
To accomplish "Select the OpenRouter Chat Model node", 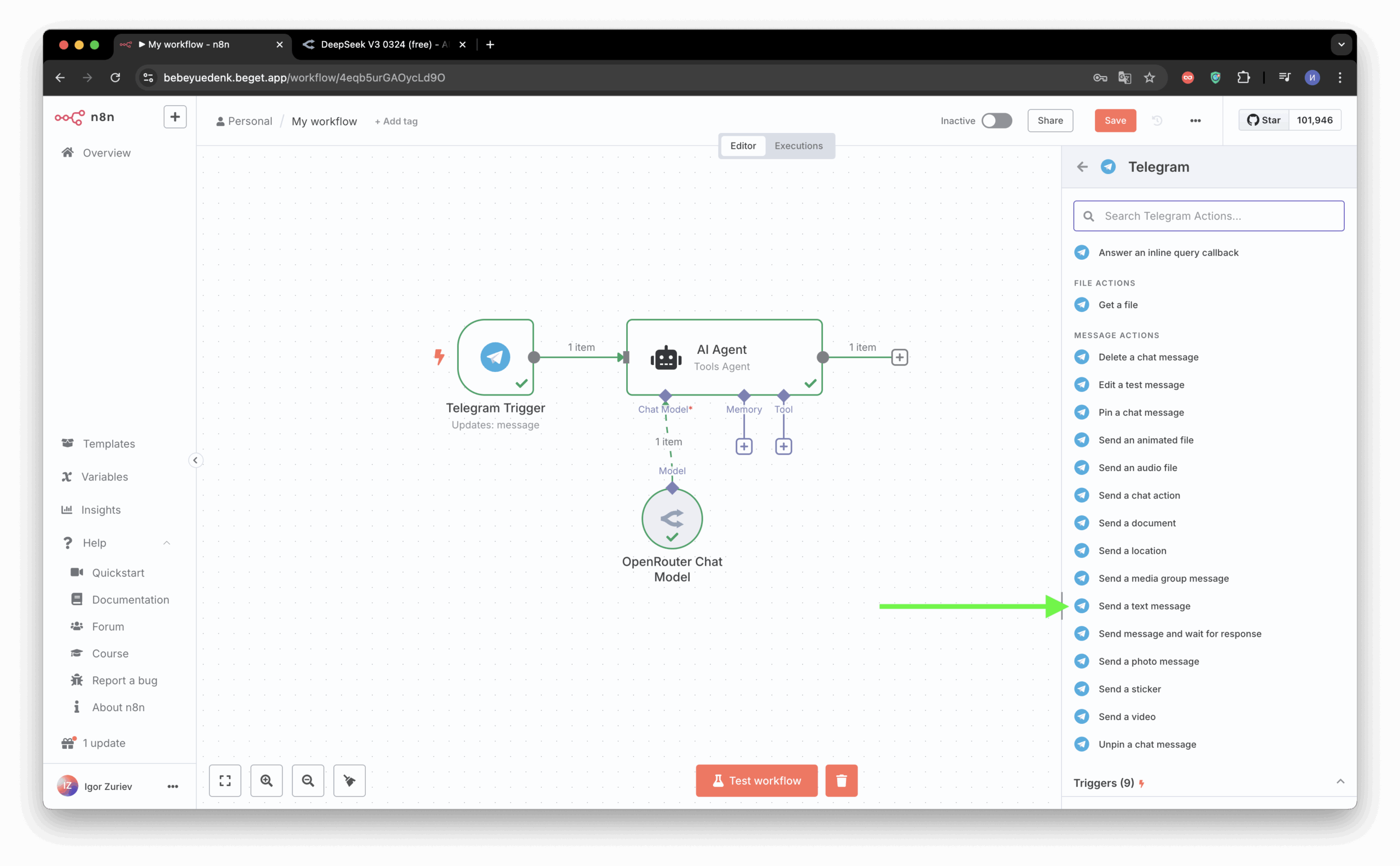I will click(x=672, y=518).
